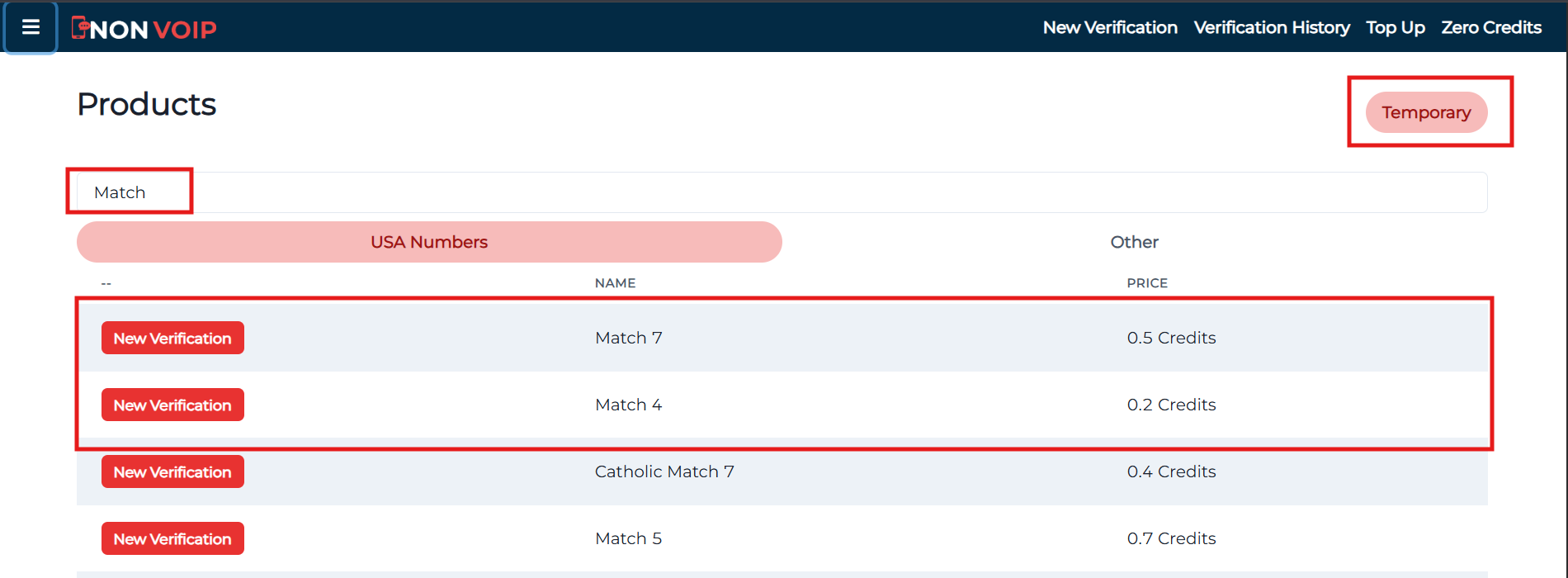
Task: Sort products by the NAME column
Action: [x=615, y=282]
